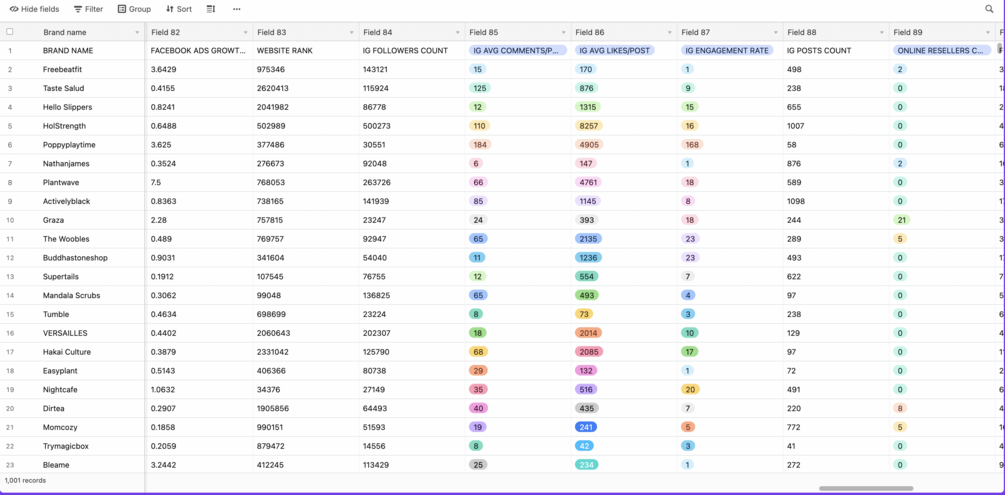
Task: Expand the Field 85 column dropdown
Action: tap(563, 32)
